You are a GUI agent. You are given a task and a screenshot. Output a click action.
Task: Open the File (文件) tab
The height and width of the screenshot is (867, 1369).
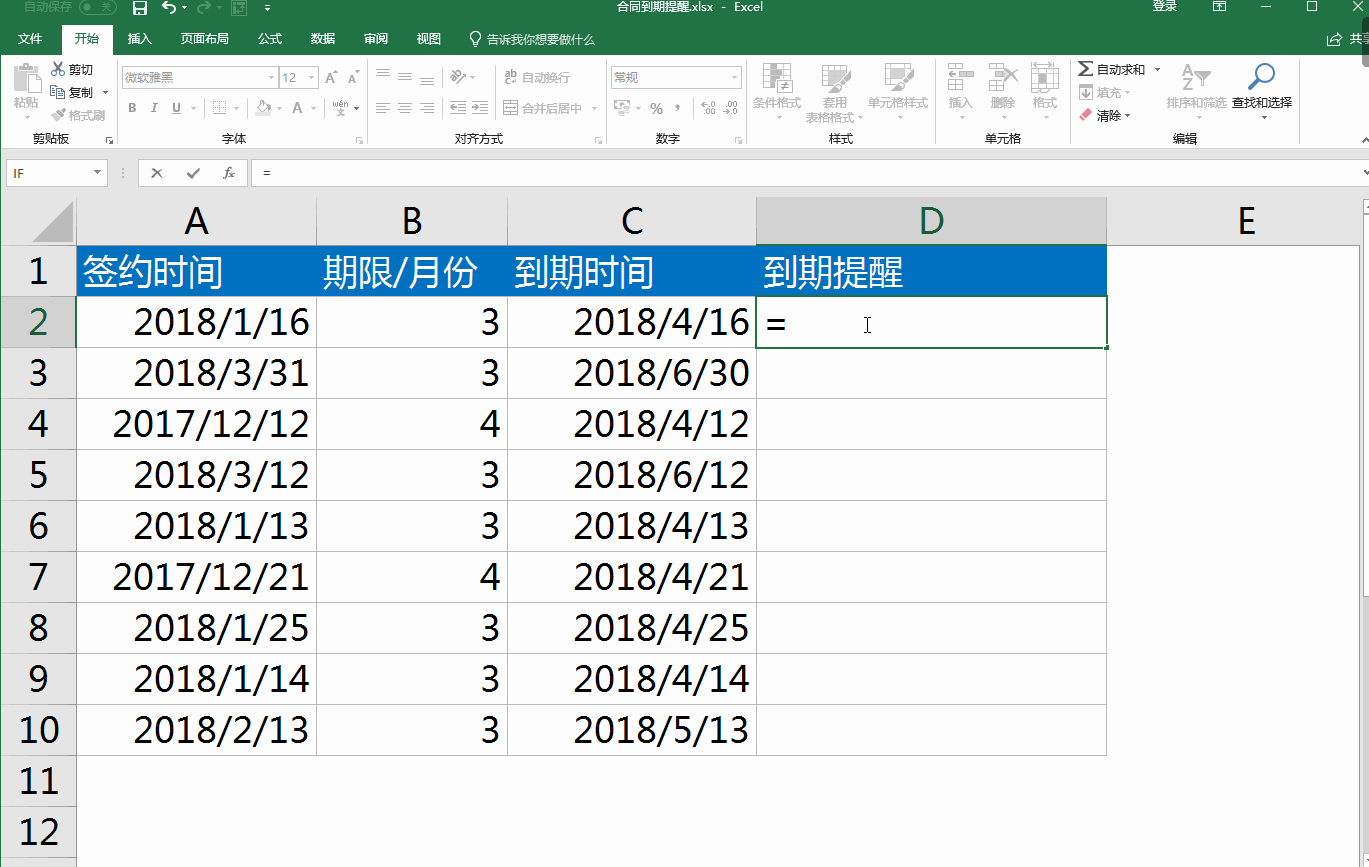[x=30, y=39]
